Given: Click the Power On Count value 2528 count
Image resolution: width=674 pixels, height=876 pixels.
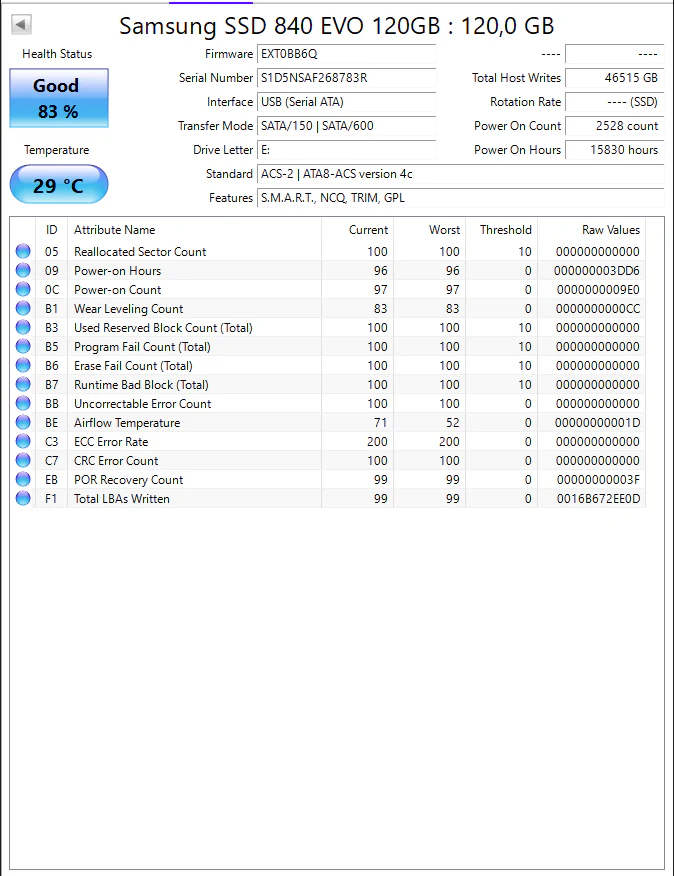Looking at the screenshot, I should (615, 126).
